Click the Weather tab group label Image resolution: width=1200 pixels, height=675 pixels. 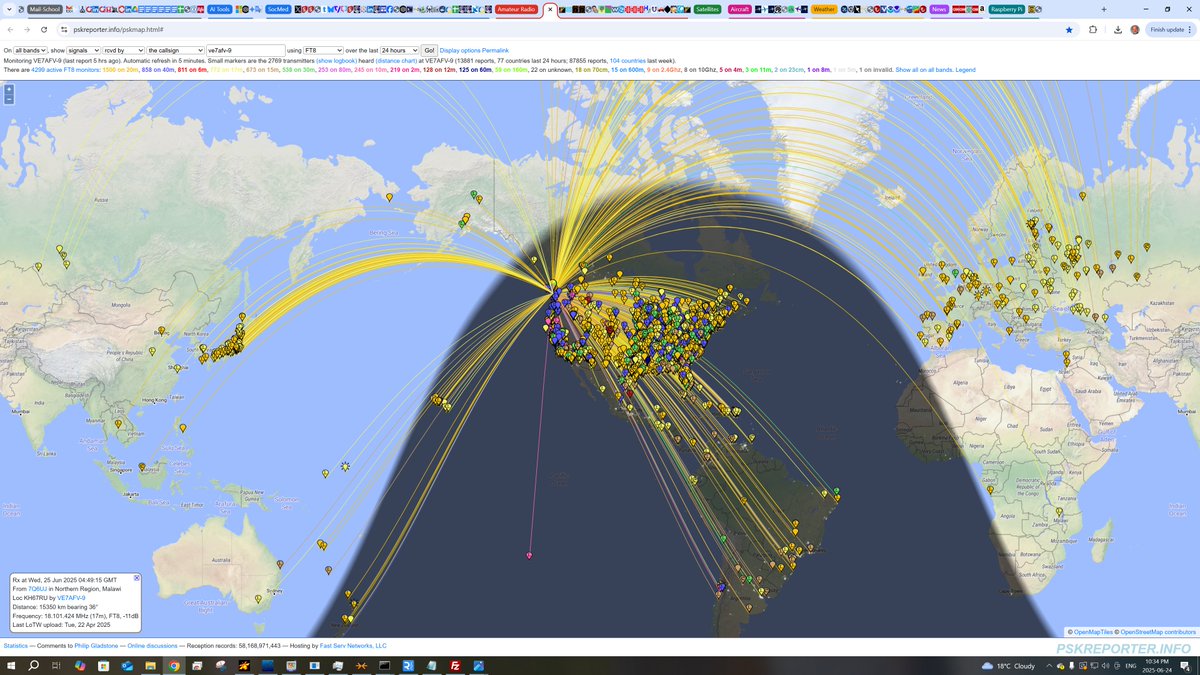(x=824, y=9)
